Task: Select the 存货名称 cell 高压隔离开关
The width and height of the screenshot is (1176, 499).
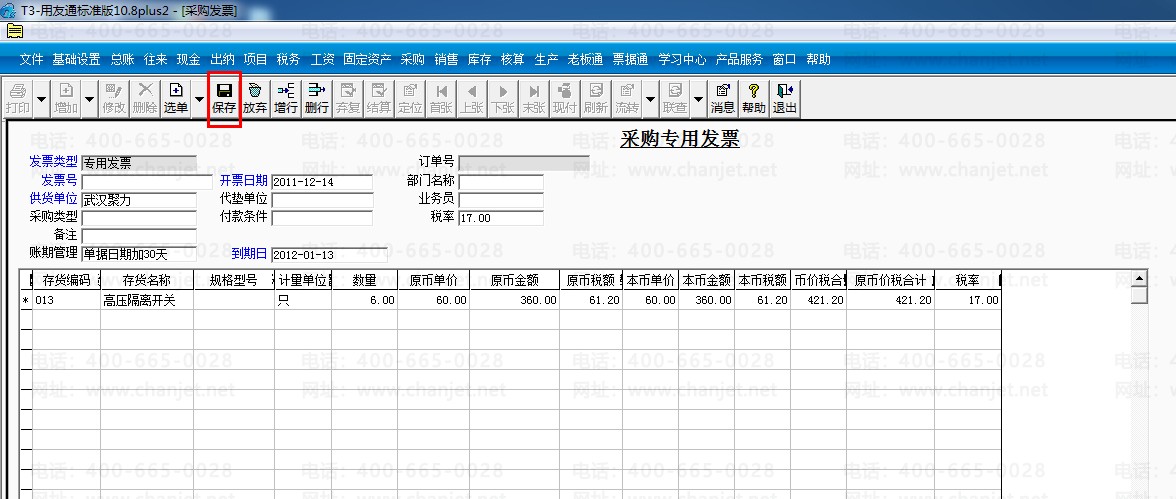Action: [x=147, y=300]
